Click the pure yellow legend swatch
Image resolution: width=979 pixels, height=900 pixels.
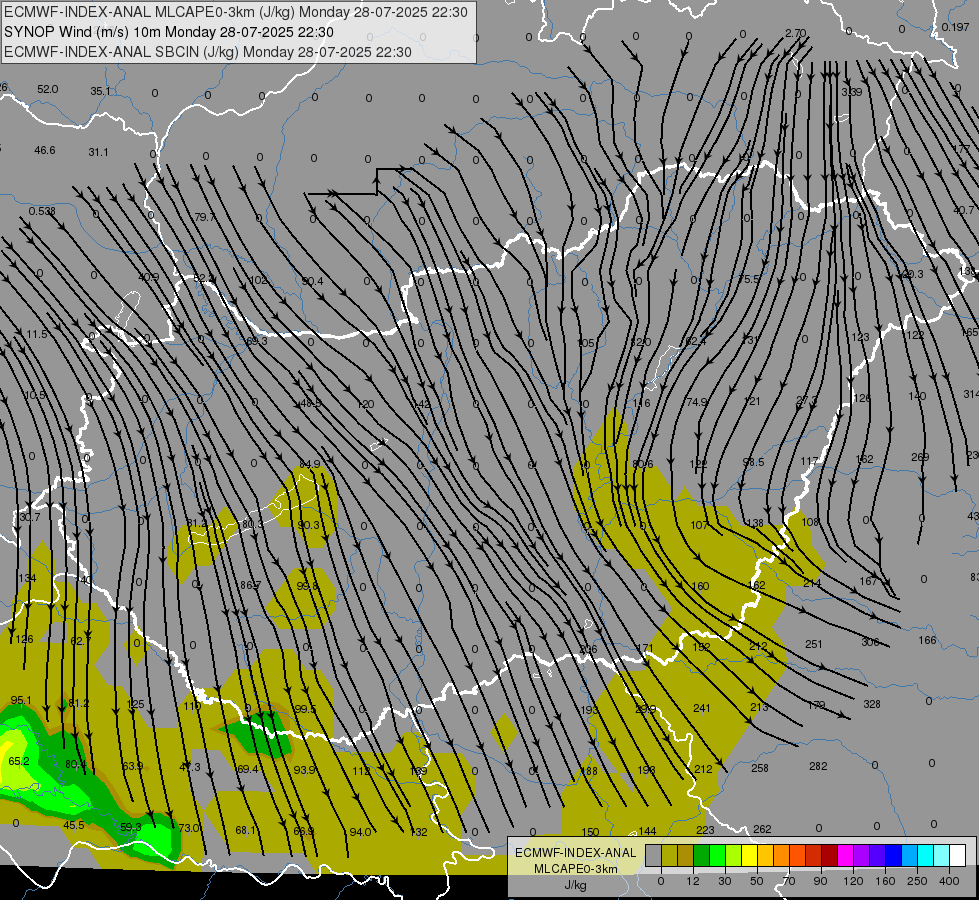pos(749,856)
